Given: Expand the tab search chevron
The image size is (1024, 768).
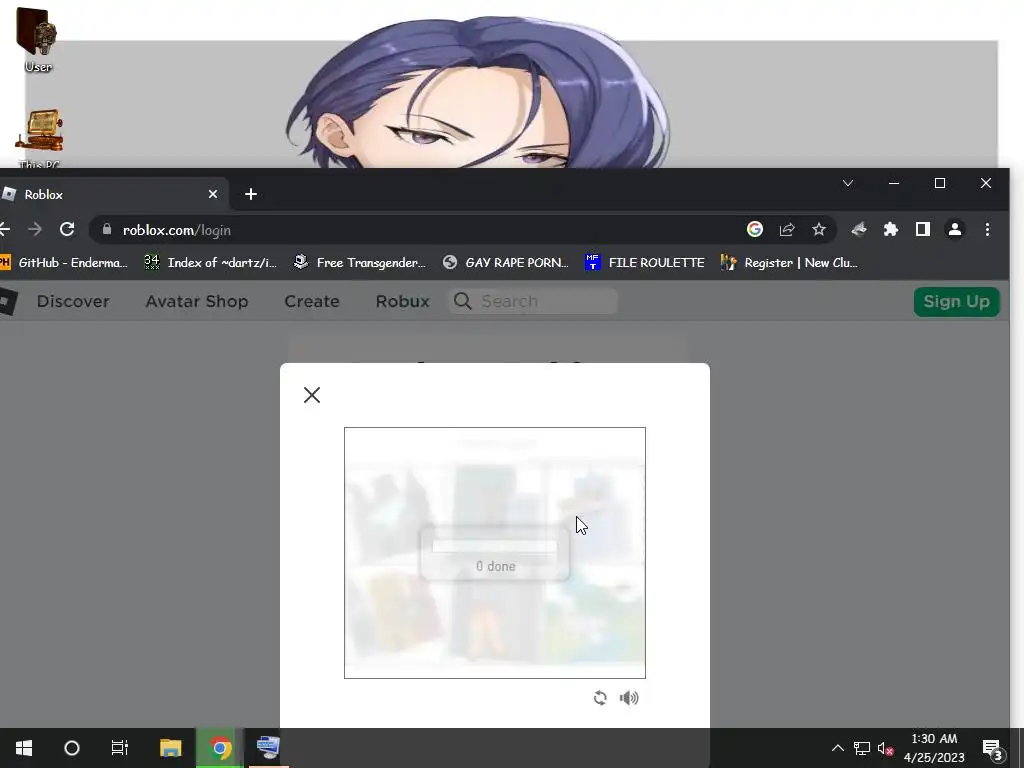Looking at the screenshot, I should point(848,184).
